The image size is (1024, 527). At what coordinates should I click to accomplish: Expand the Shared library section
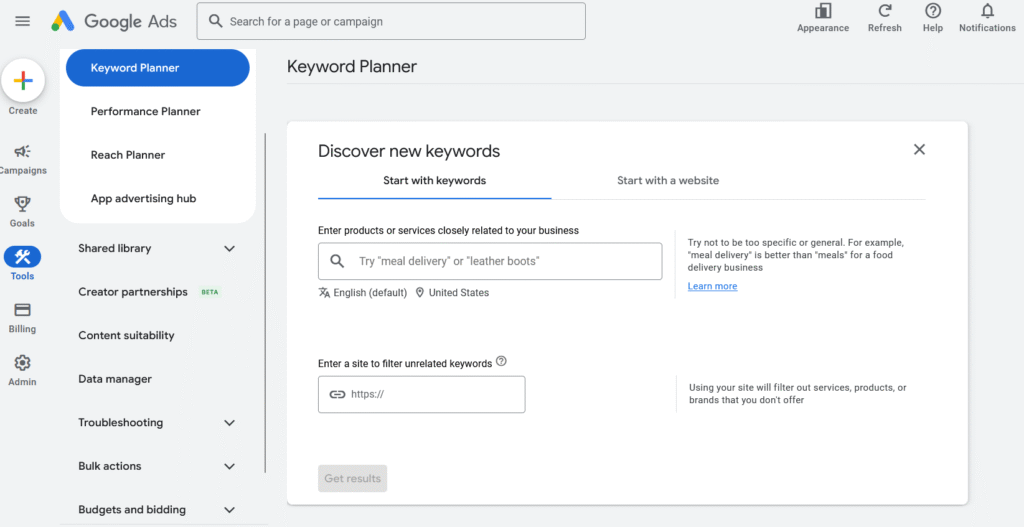click(x=229, y=249)
